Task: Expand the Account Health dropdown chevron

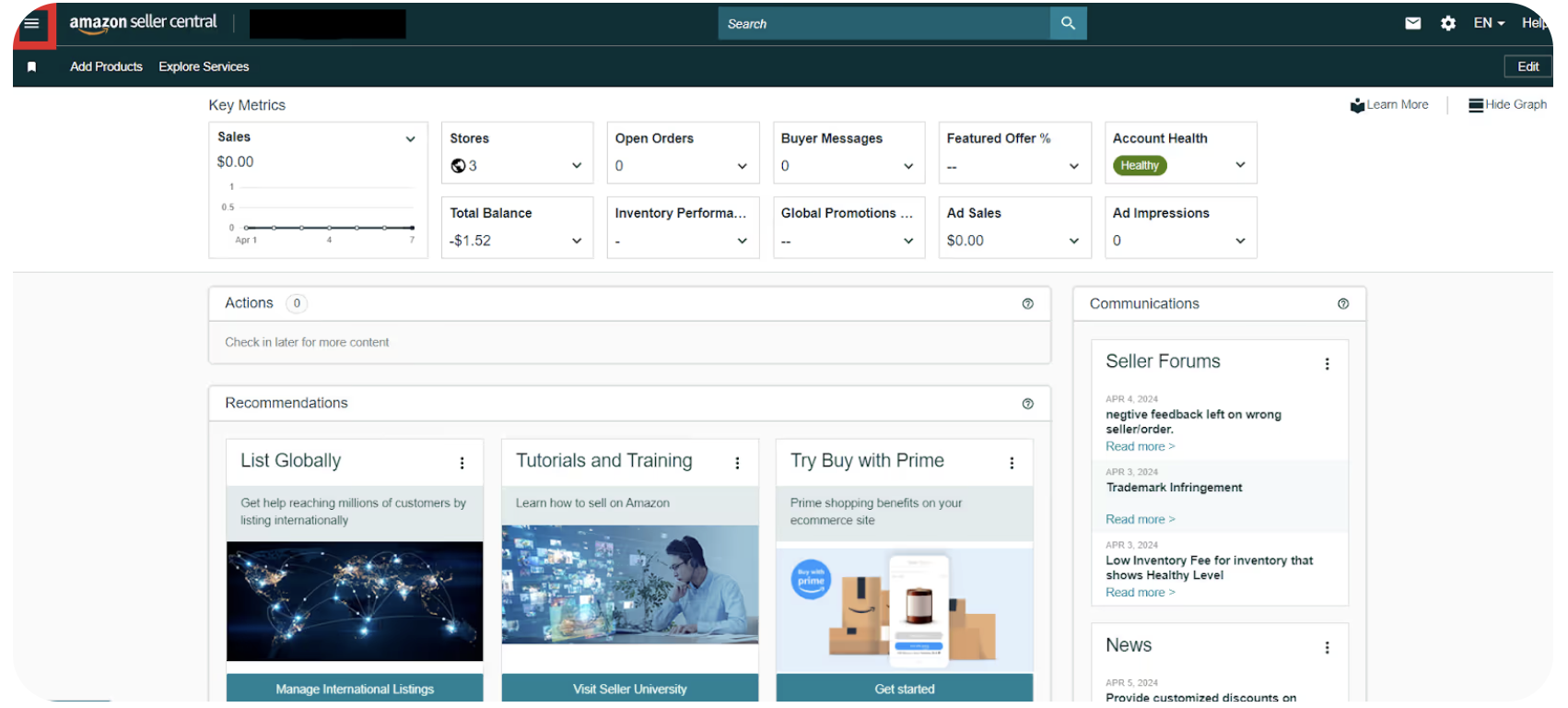Action: coord(1240,165)
